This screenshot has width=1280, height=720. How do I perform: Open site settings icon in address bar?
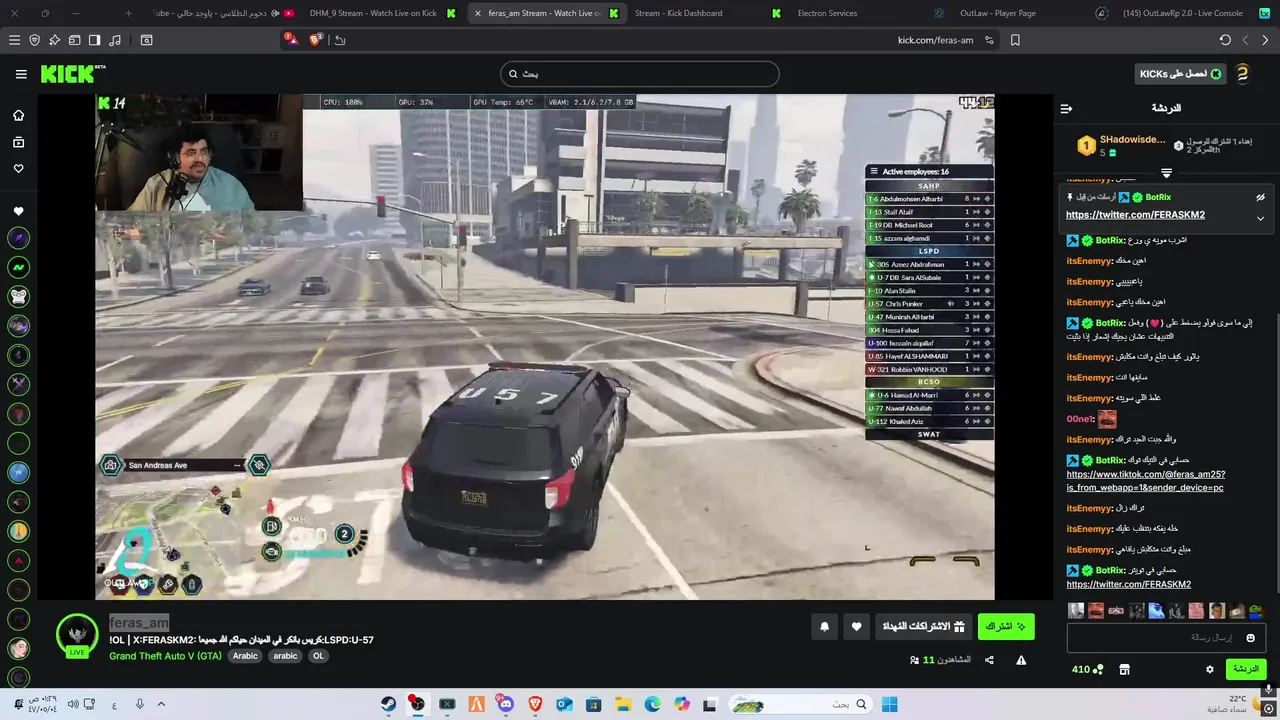(x=989, y=40)
